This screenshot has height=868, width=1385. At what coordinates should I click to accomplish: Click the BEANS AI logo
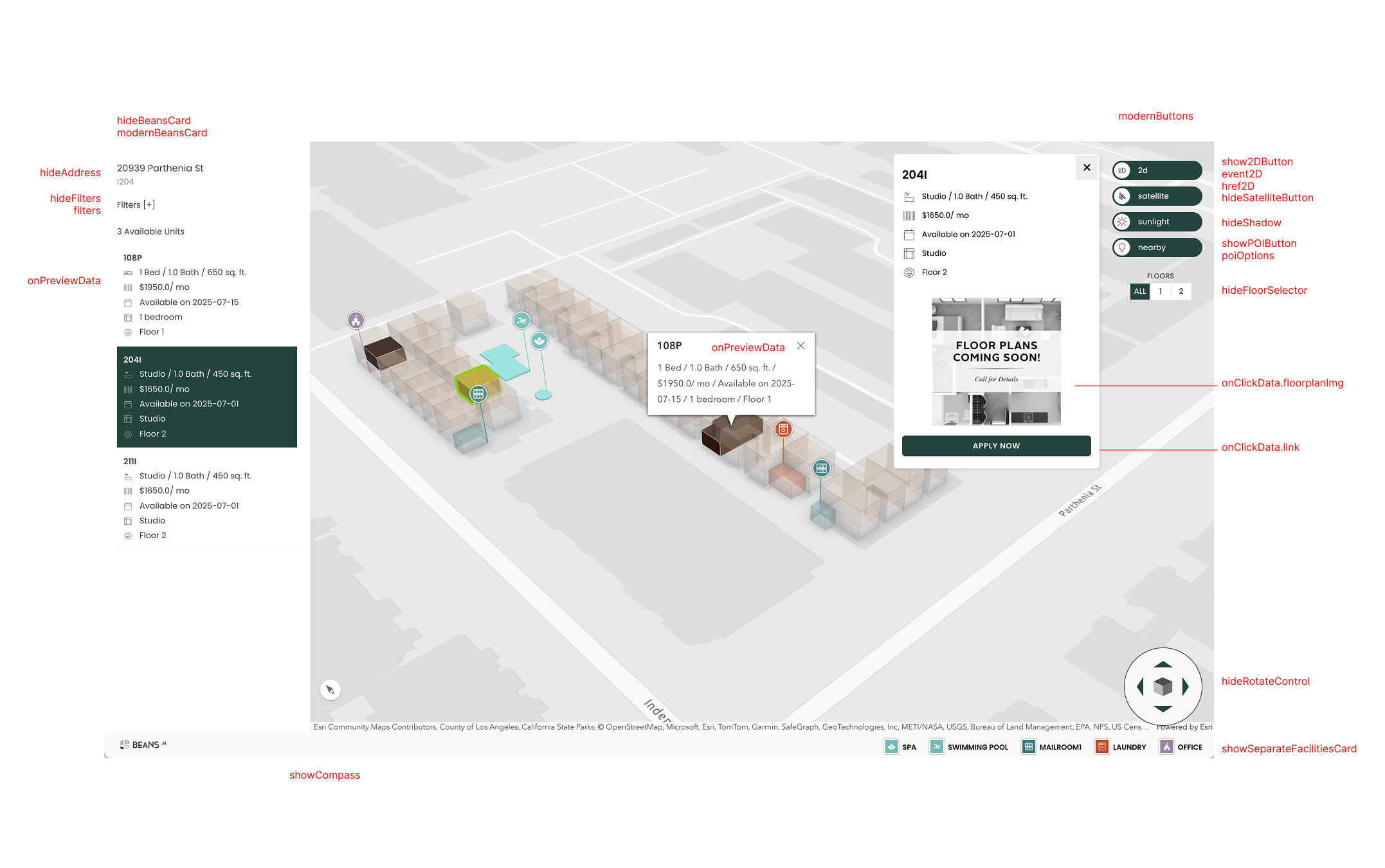143,745
